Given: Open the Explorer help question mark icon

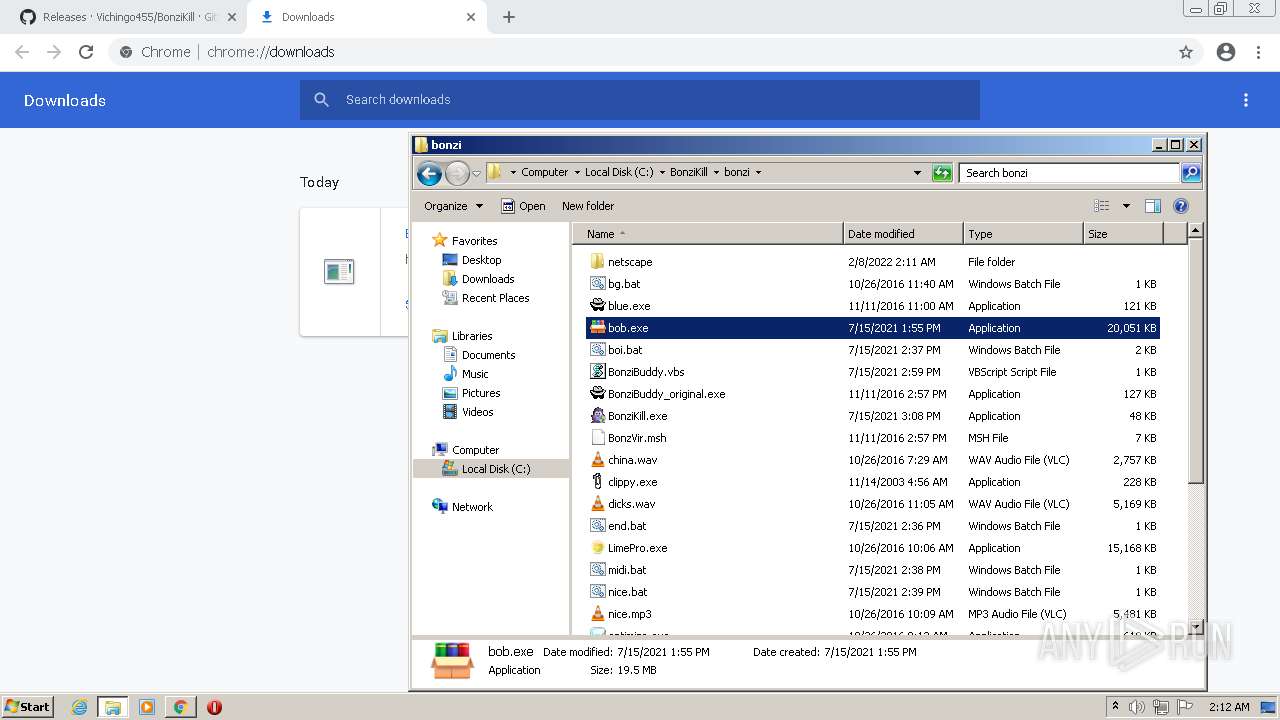Looking at the screenshot, I should pyautogui.click(x=1180, y=206).
